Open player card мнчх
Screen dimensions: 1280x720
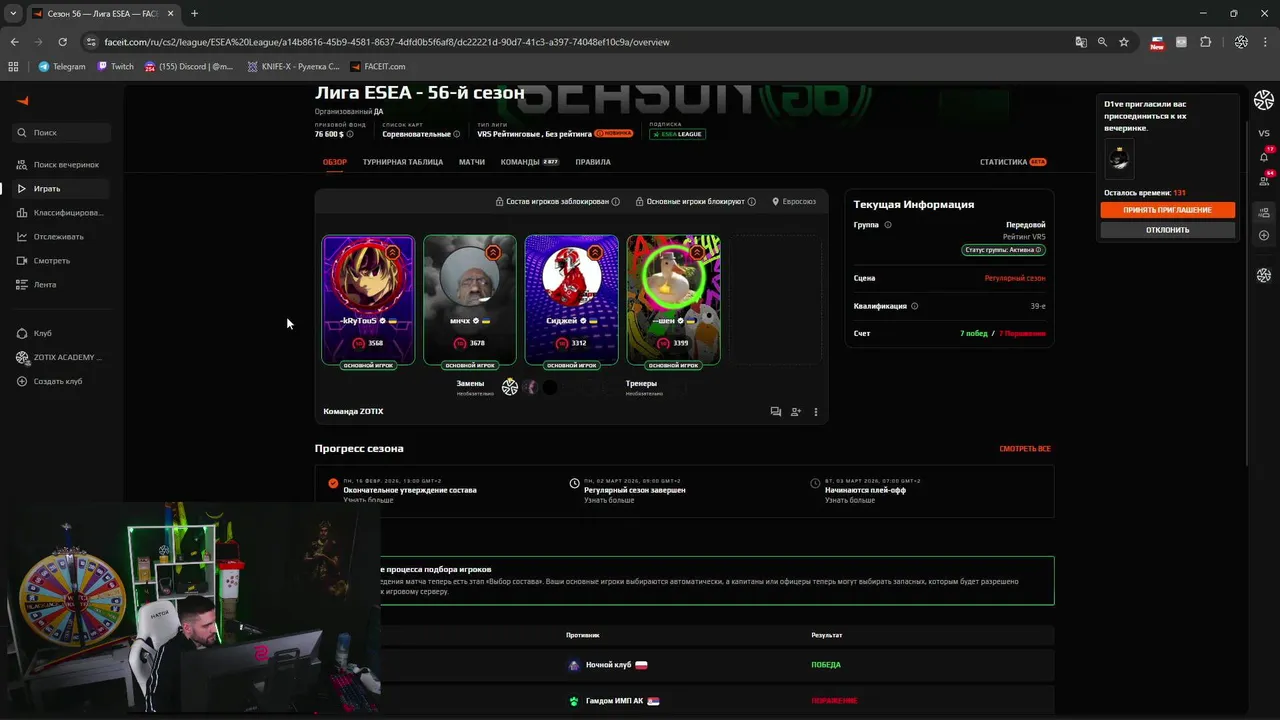pyautogui.click(x=470, y=300)
